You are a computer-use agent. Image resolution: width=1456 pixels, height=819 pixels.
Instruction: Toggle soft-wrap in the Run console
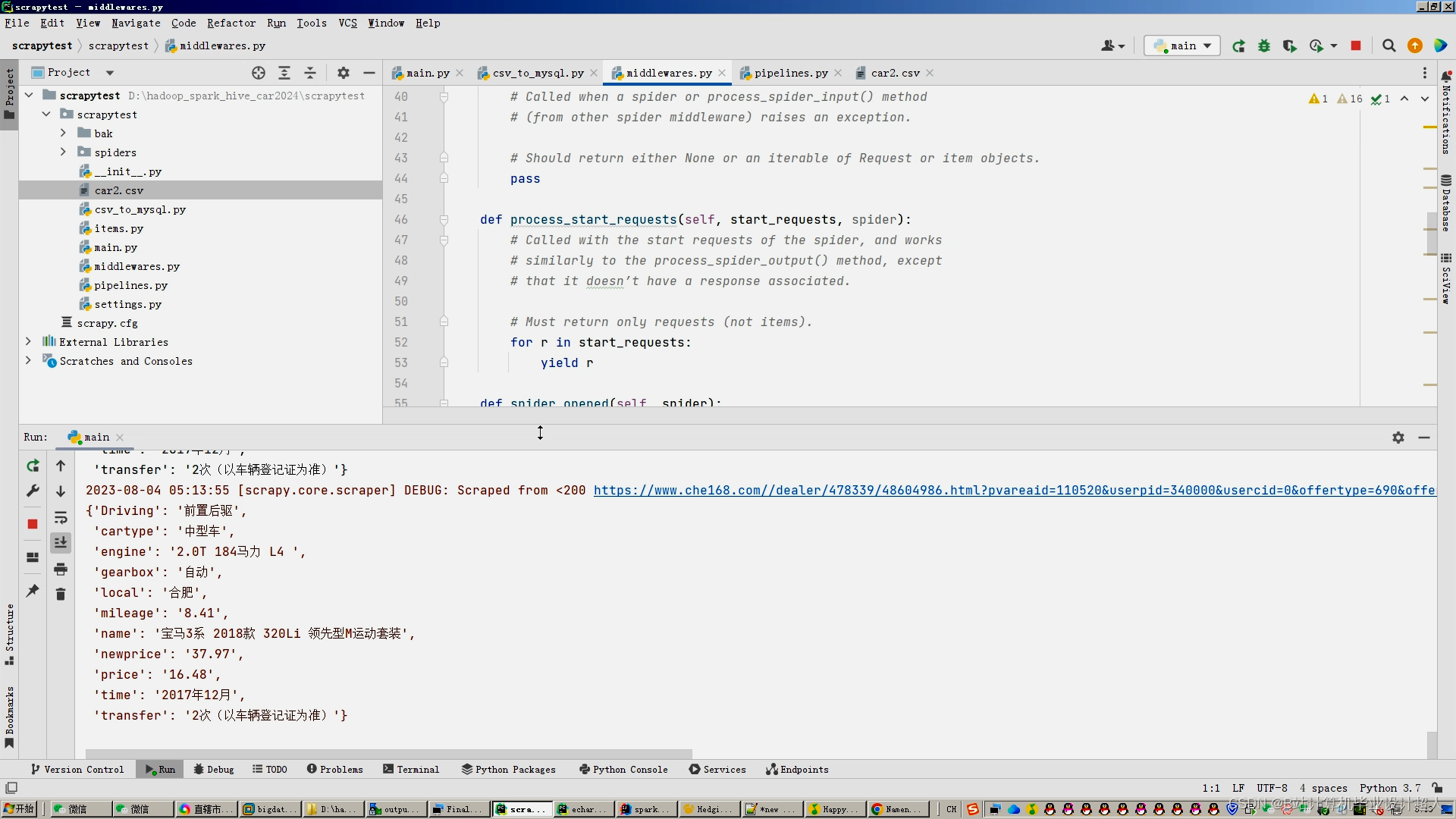pos(61,518)
